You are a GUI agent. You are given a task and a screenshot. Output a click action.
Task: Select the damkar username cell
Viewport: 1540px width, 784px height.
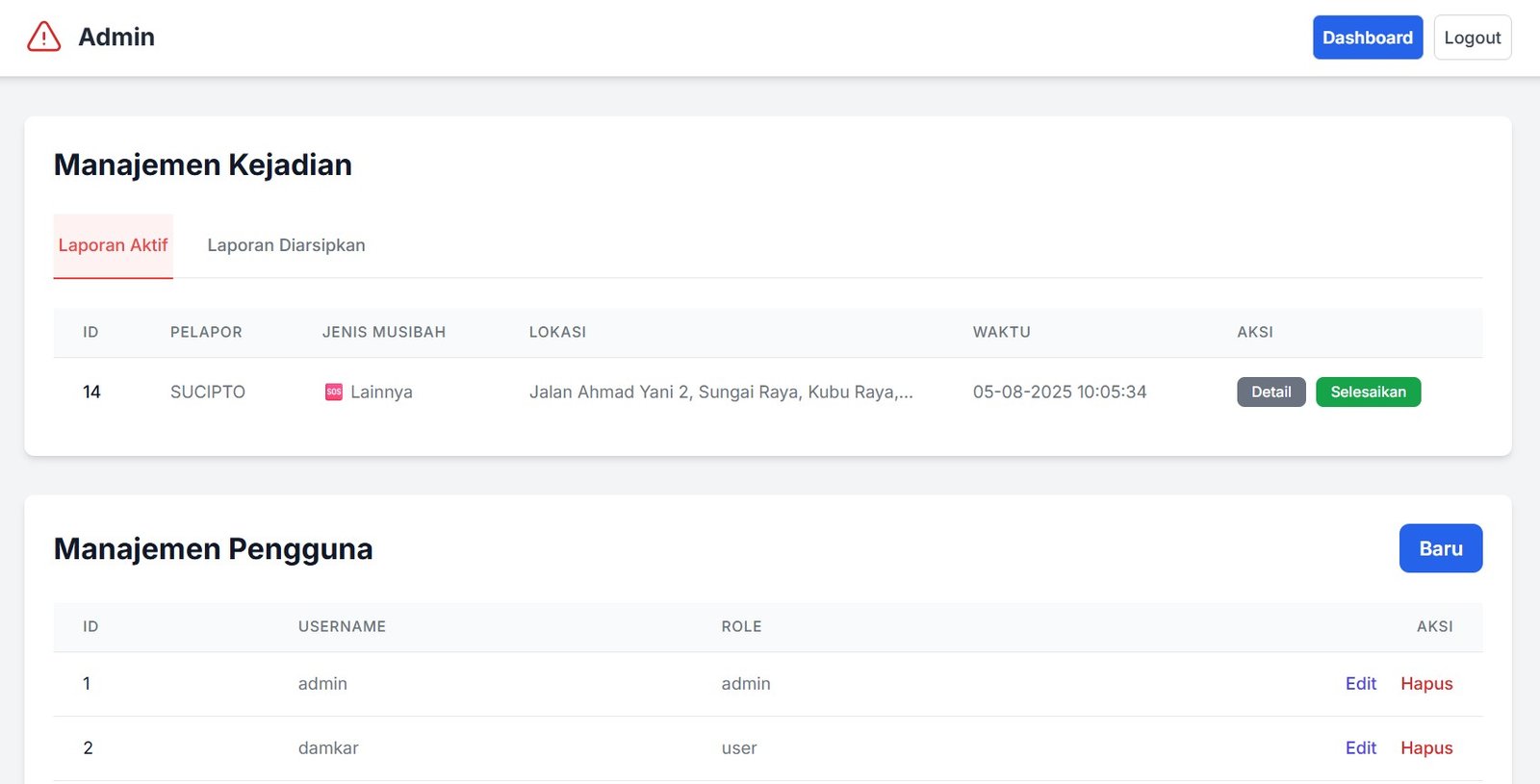pos(328,748)
